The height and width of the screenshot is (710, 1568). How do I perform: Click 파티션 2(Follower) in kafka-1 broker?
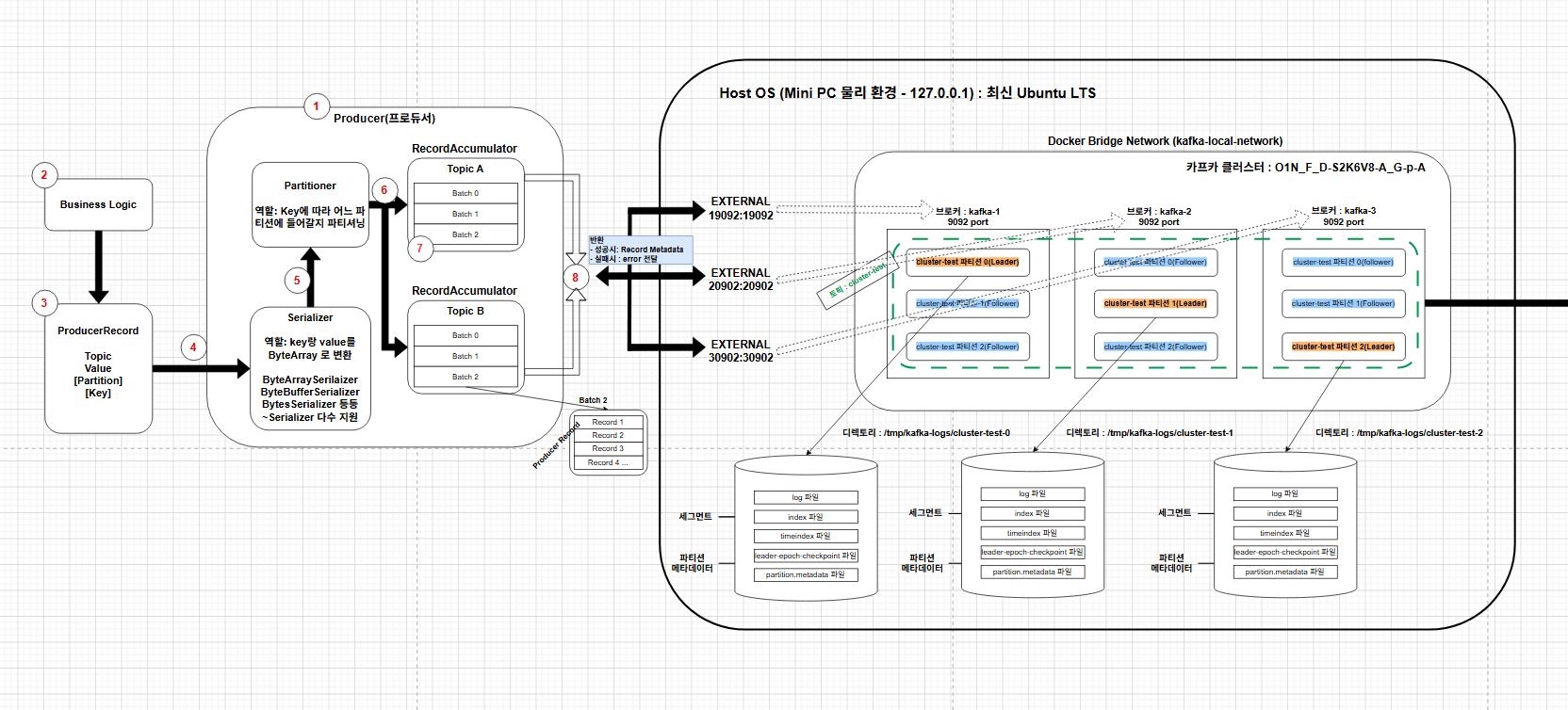(x=968, y=347)
